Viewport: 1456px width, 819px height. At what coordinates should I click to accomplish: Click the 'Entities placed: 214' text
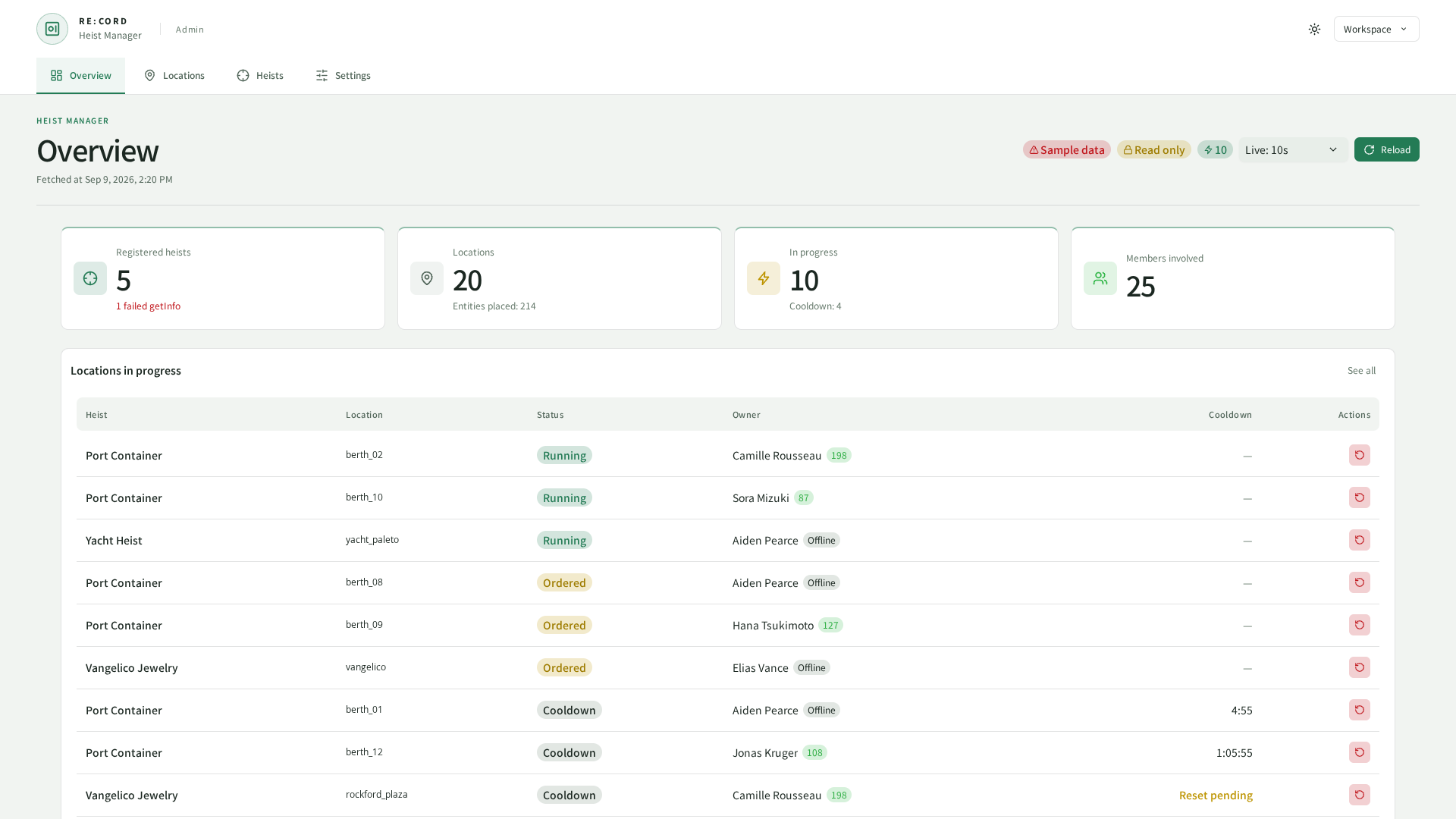click(494, 306)
